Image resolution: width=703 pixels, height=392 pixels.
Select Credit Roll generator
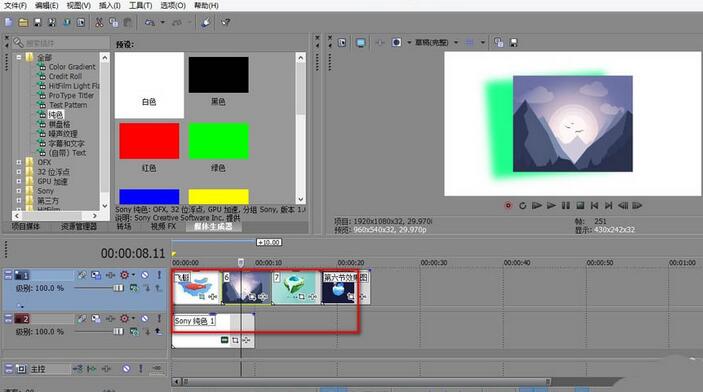coord(65,76)
